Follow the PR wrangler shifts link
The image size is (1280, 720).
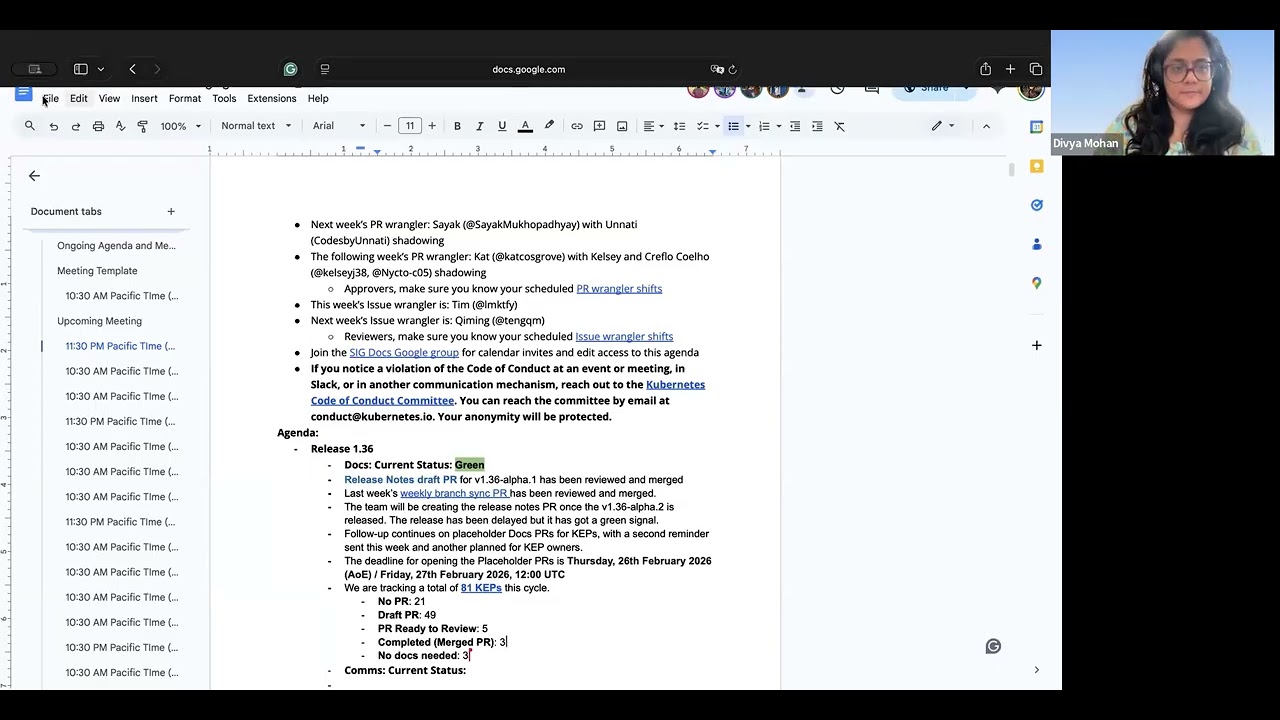(x=619, y=289)
